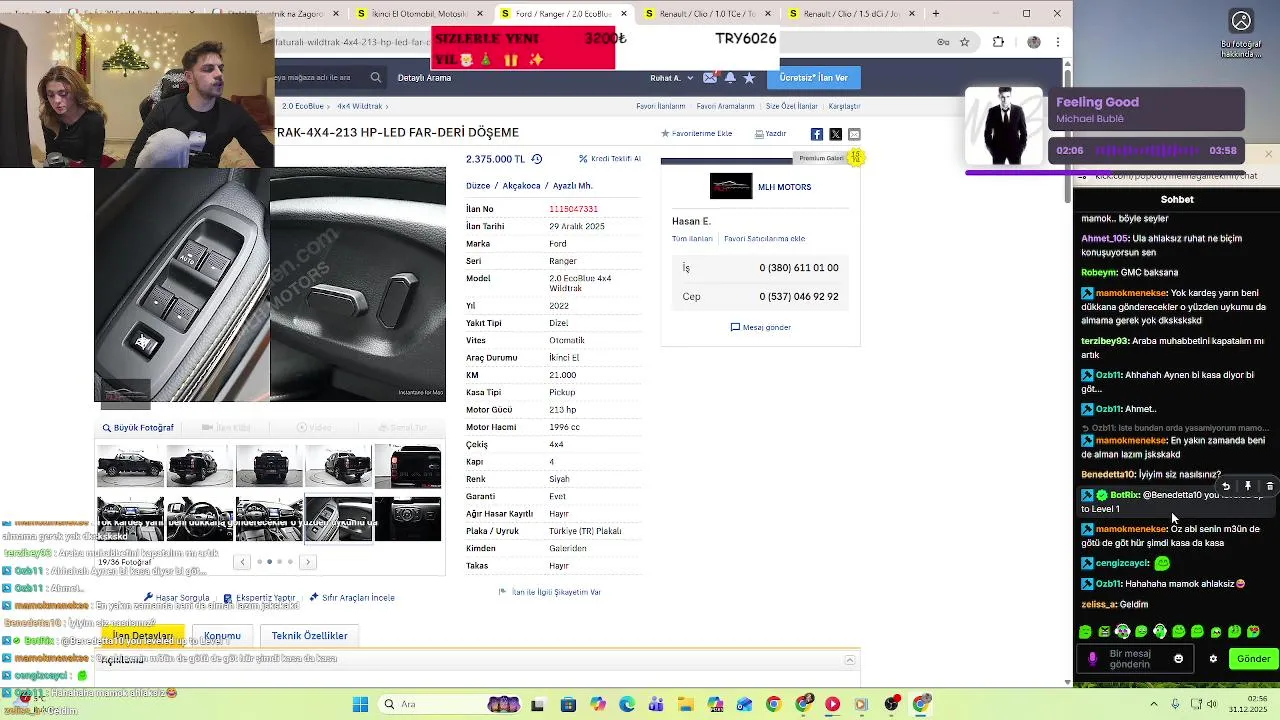Open the favorites star icon in header

point(749,77)
